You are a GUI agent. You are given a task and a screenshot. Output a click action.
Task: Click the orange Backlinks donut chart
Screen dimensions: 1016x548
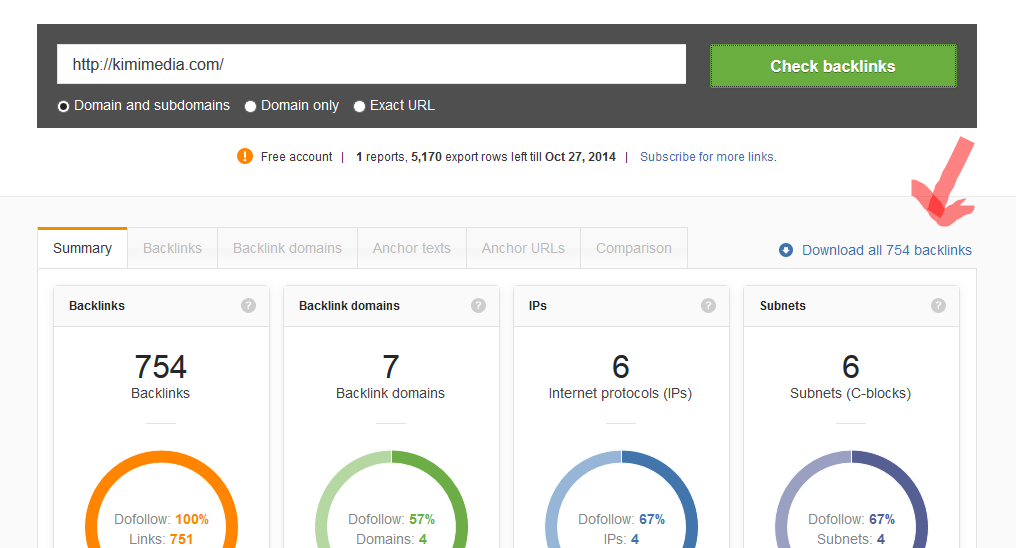(161, 499)
